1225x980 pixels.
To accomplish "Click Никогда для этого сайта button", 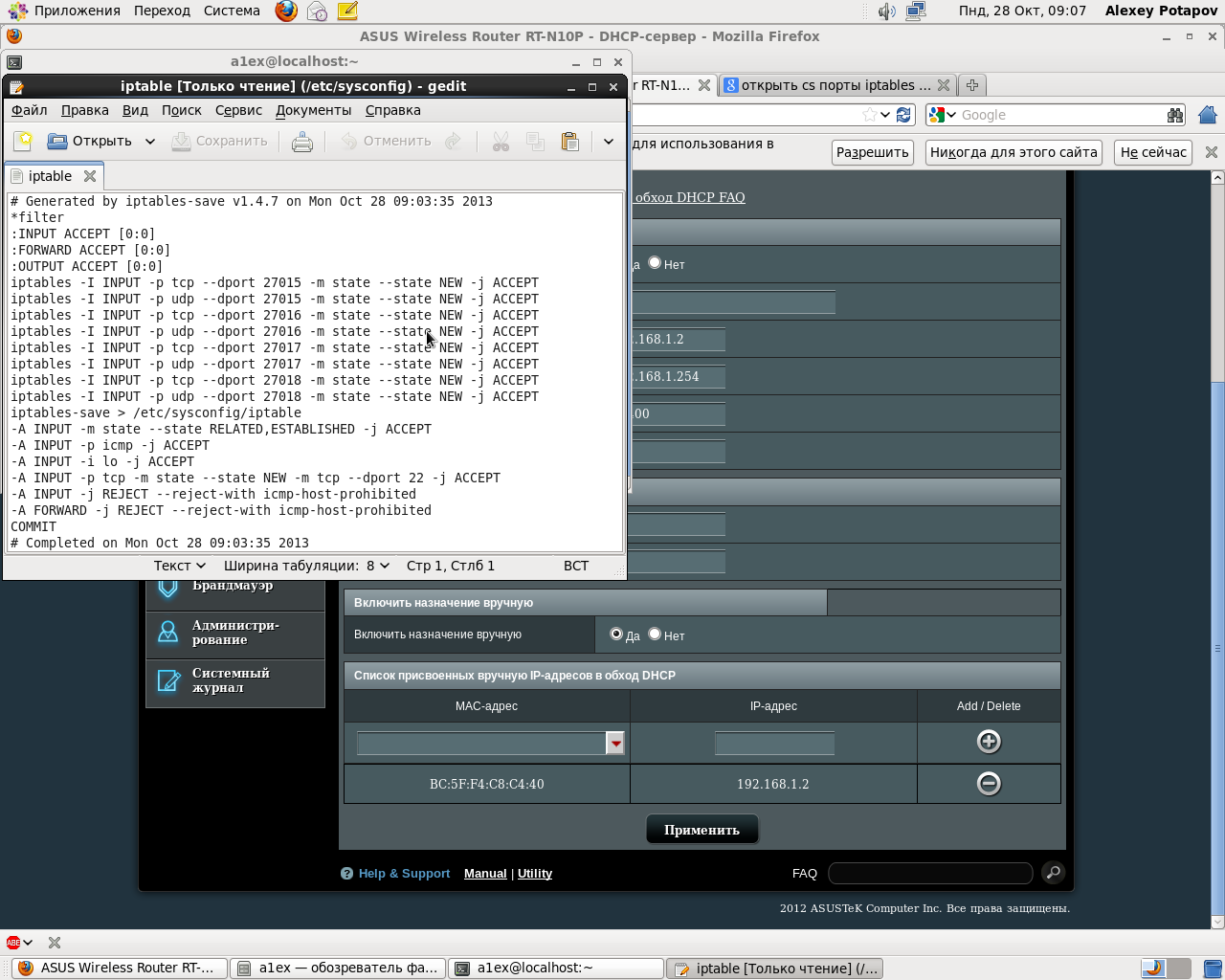I will (1013, 152).
